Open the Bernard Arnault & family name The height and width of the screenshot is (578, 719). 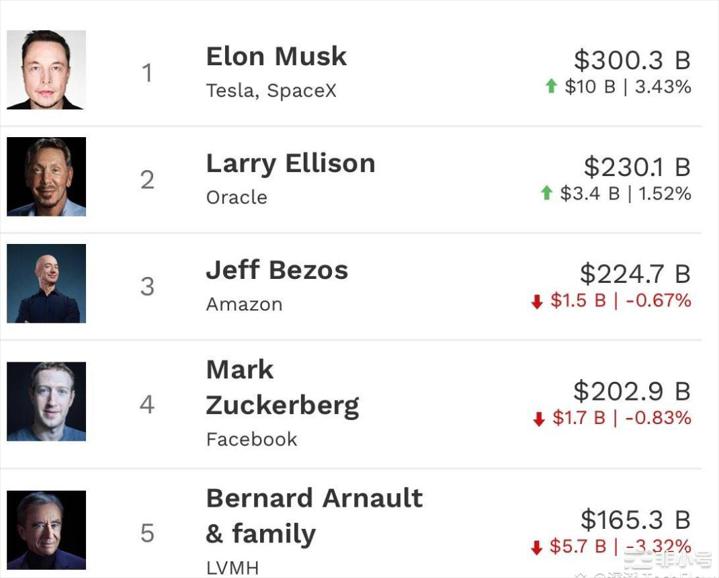[314, 516]
